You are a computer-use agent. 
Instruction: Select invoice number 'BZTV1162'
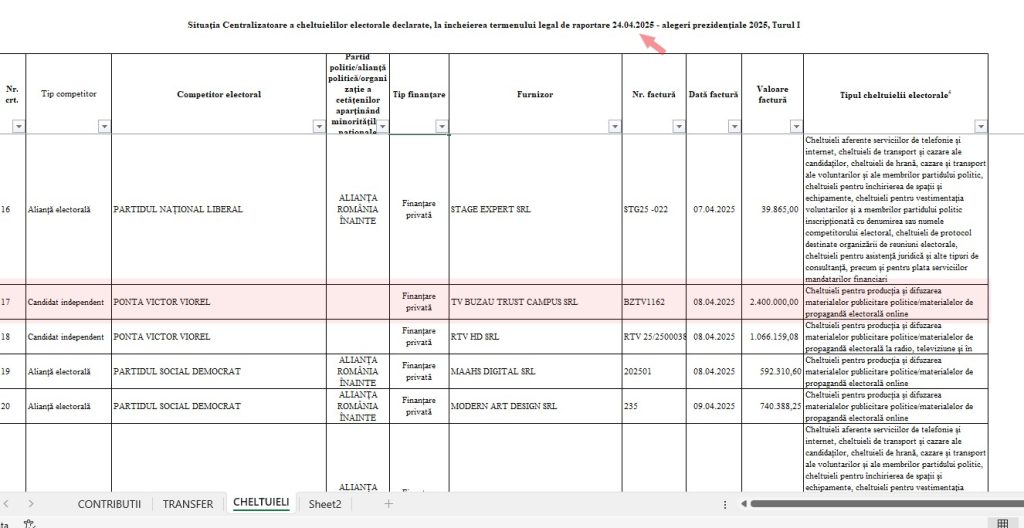(x=654, y=302)
